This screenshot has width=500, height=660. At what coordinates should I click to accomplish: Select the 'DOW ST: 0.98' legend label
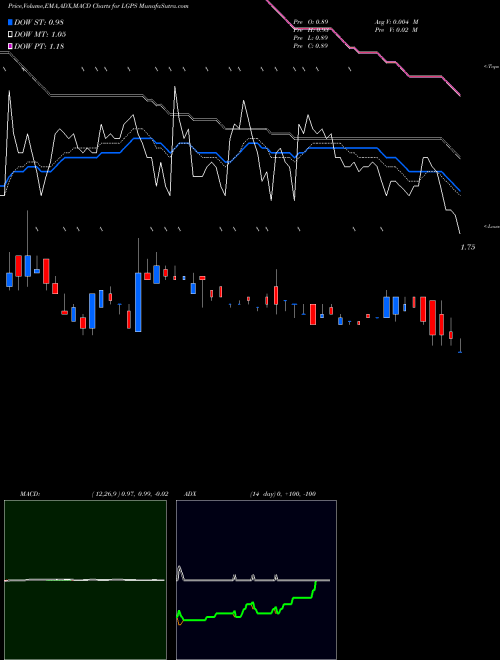click(x=39, y=22)
